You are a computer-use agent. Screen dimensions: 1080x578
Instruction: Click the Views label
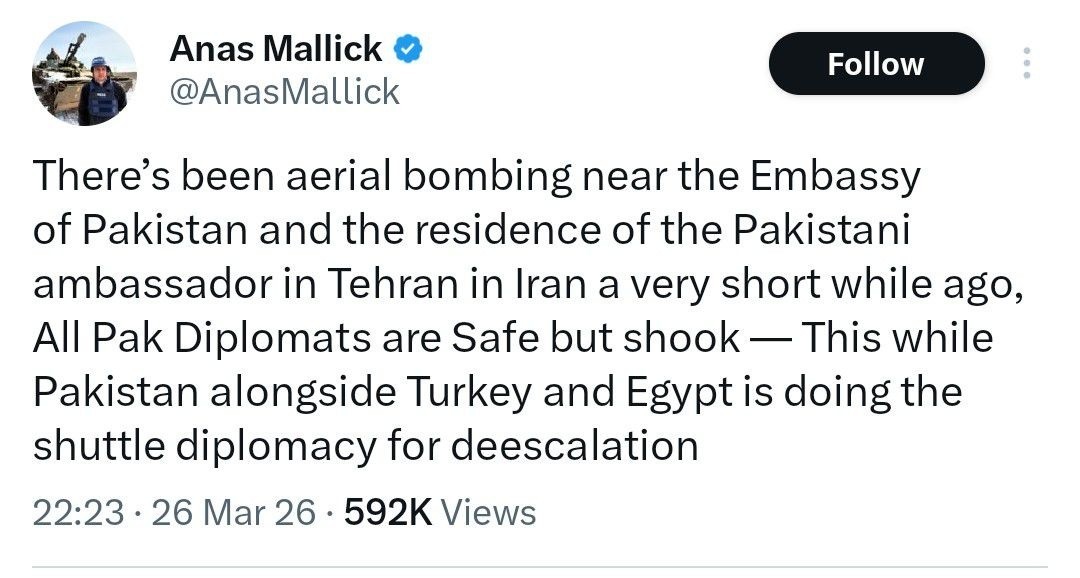pyautogui.click(x=488, y=513)
